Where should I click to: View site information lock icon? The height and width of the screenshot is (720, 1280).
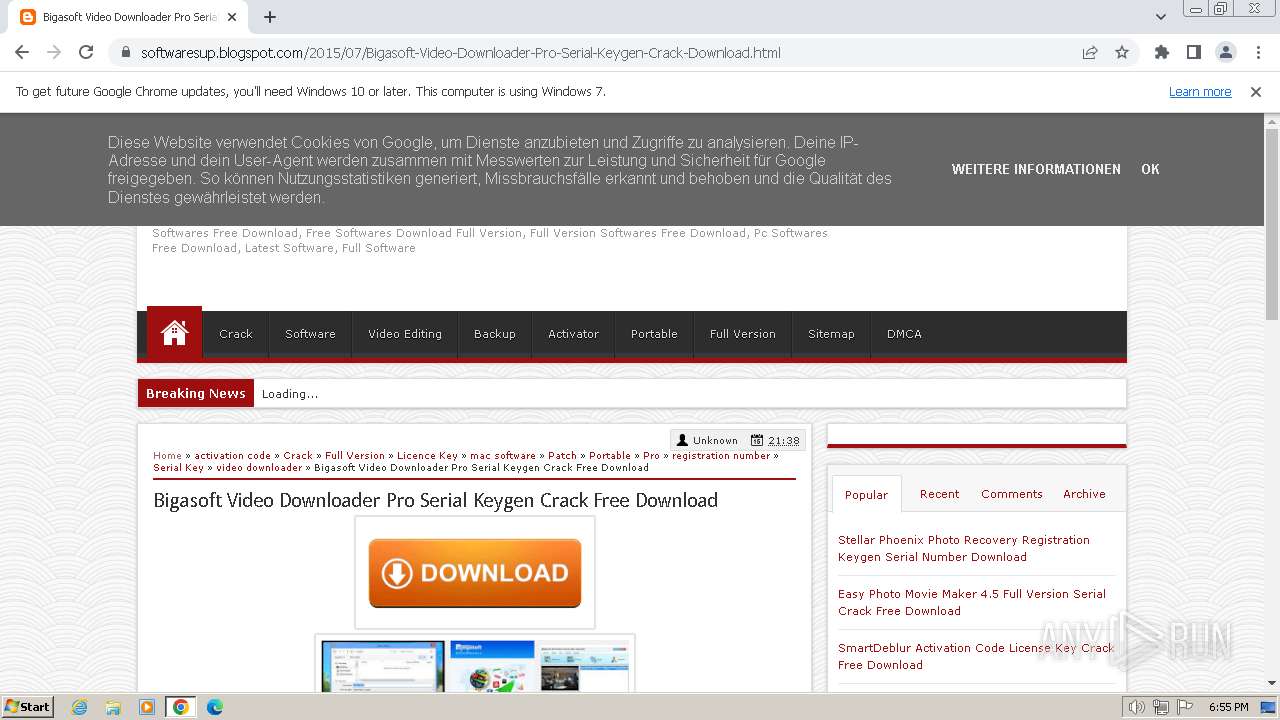coord(126,53)
